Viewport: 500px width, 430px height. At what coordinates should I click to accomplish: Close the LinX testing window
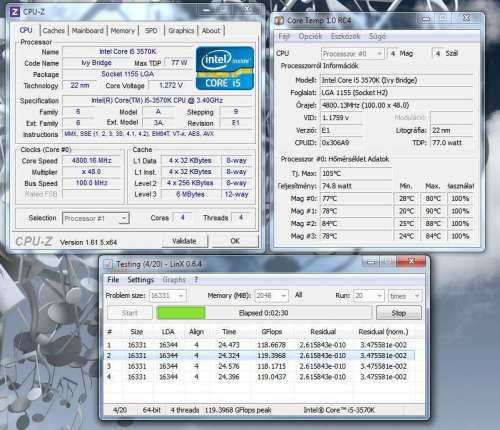(x=411, y=261)
